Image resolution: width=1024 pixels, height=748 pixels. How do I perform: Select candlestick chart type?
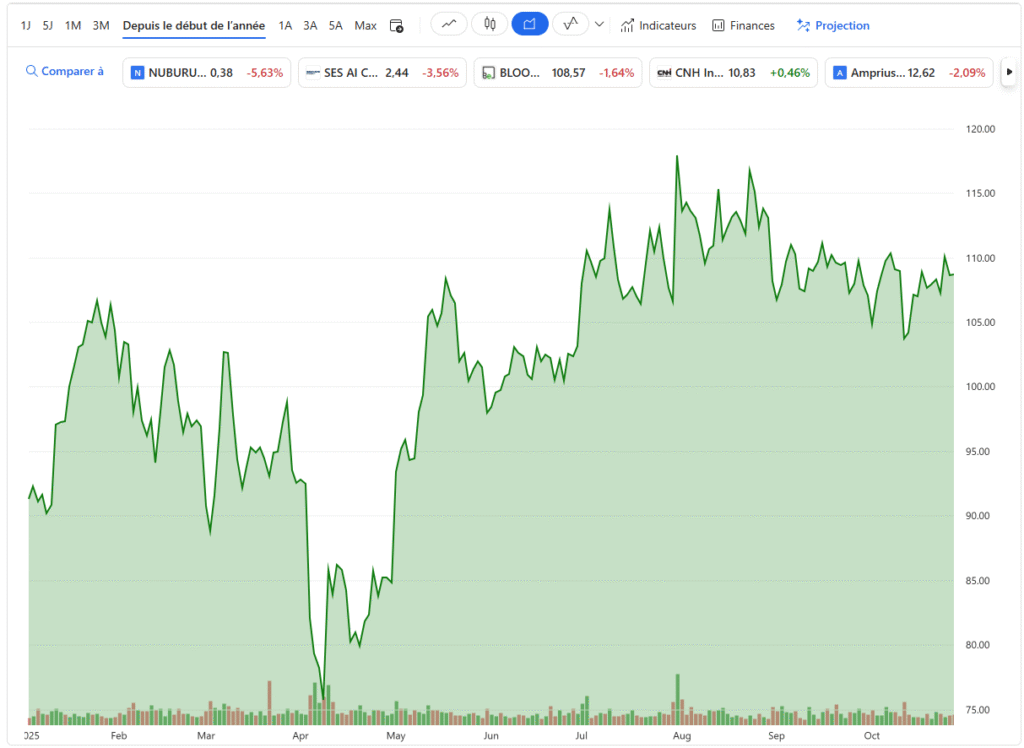[x=489, y=24]
